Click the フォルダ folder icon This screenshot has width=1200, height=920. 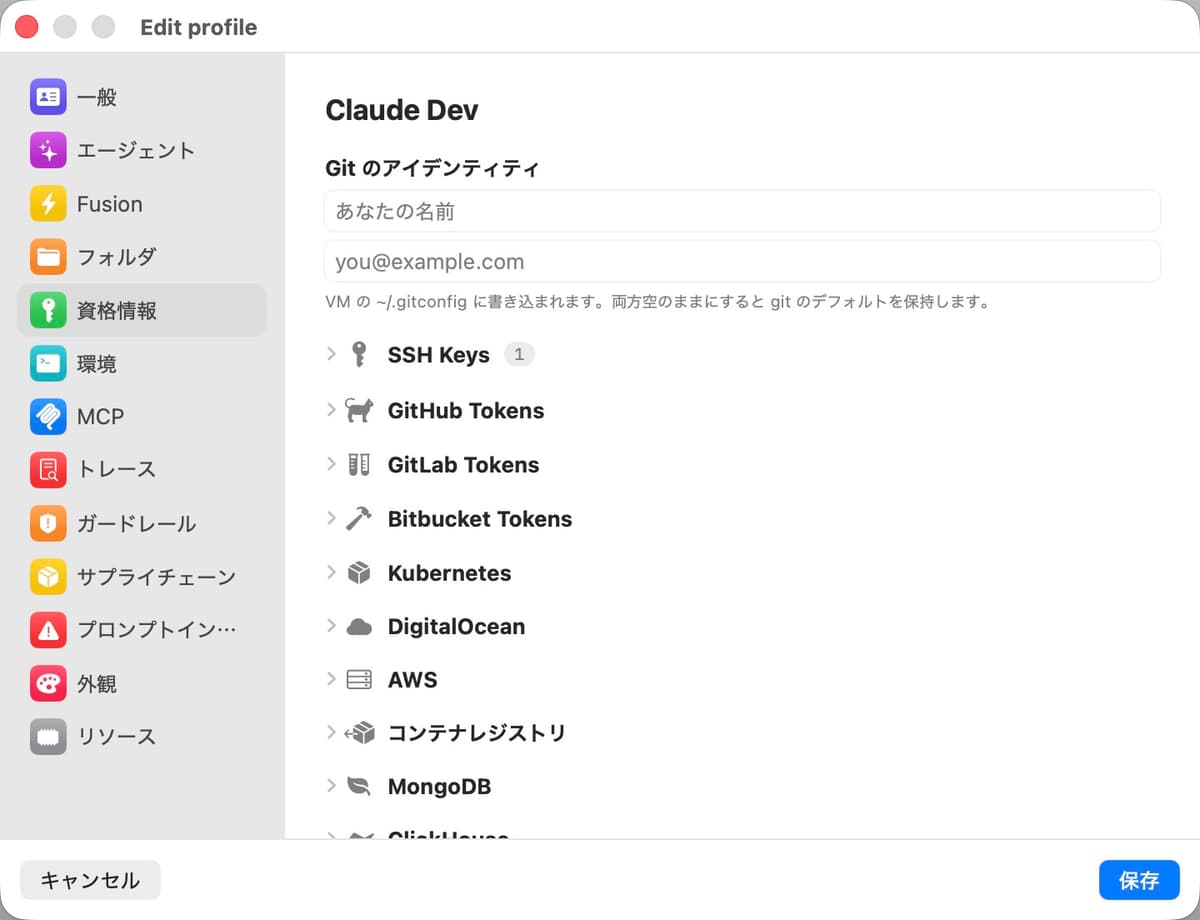click(x=48, y=257)
